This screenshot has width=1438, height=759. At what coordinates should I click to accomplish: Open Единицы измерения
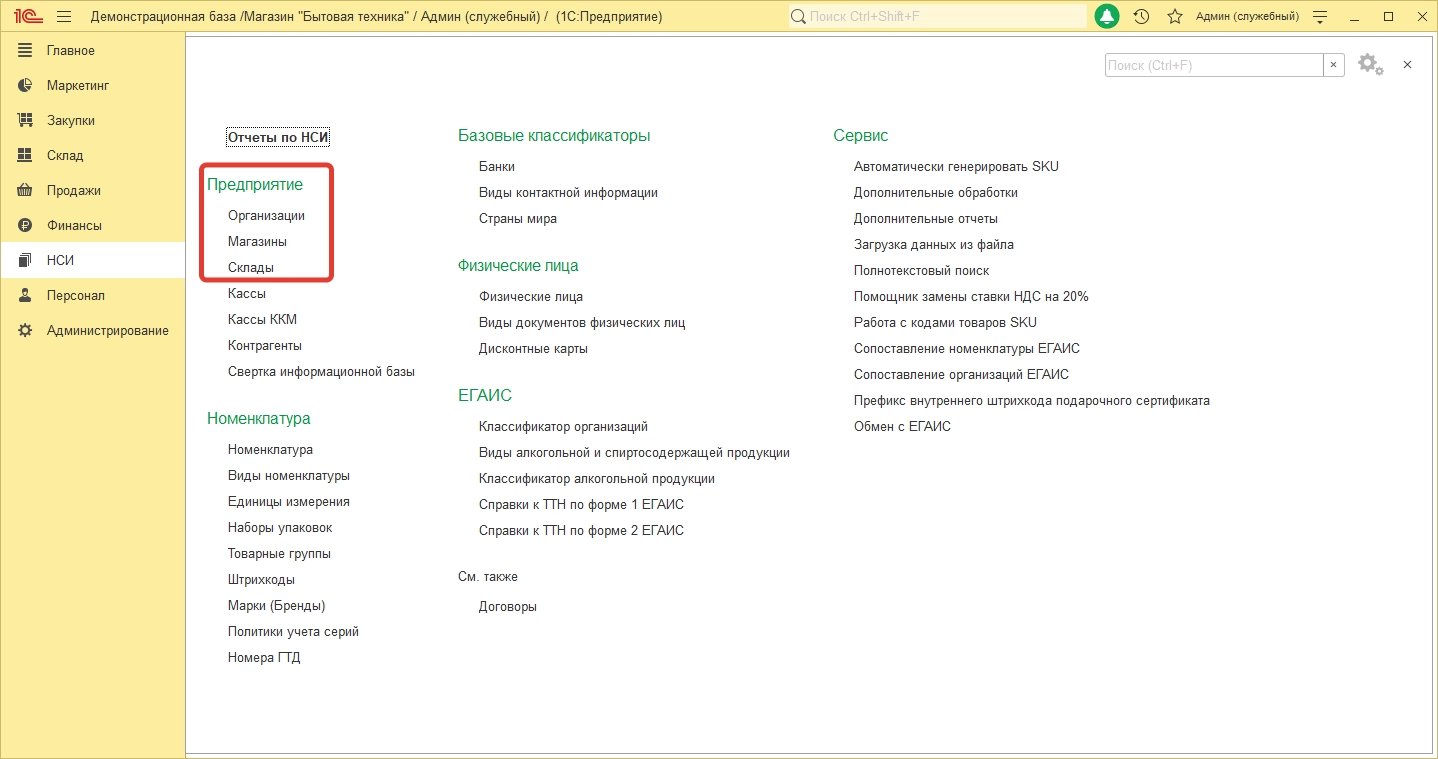tap(289, 502)
